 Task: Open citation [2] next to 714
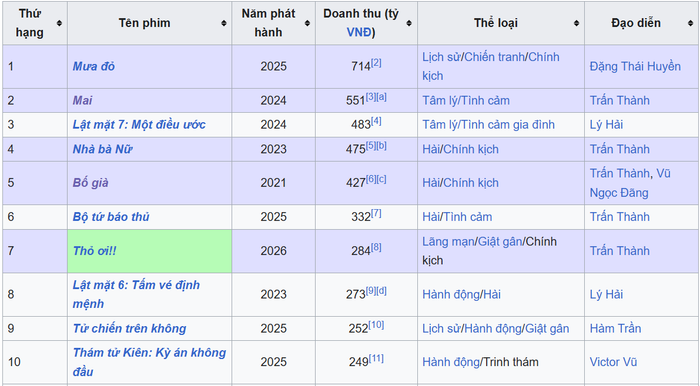click(376, 63)
